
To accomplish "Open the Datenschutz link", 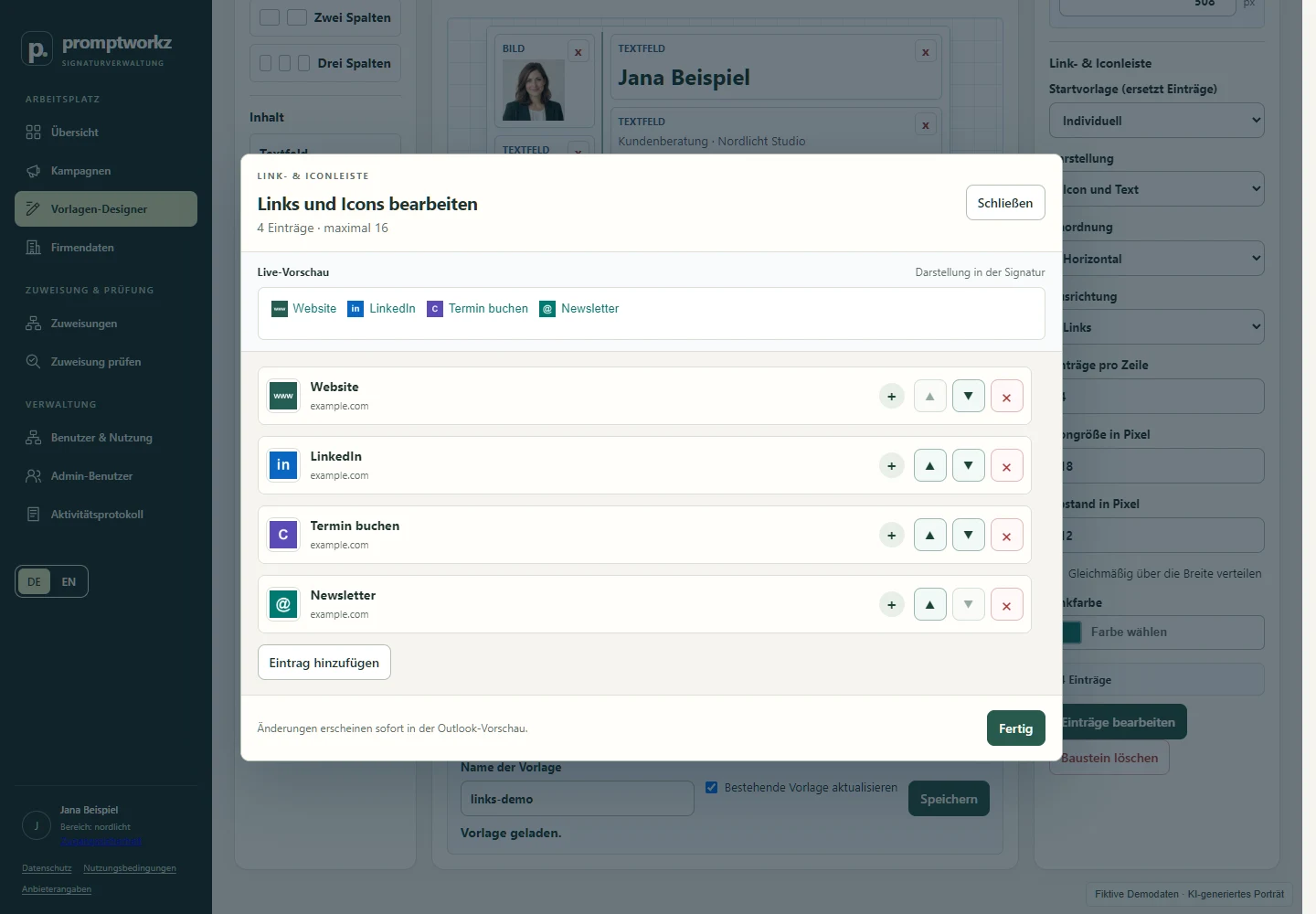I will [47, 868].
